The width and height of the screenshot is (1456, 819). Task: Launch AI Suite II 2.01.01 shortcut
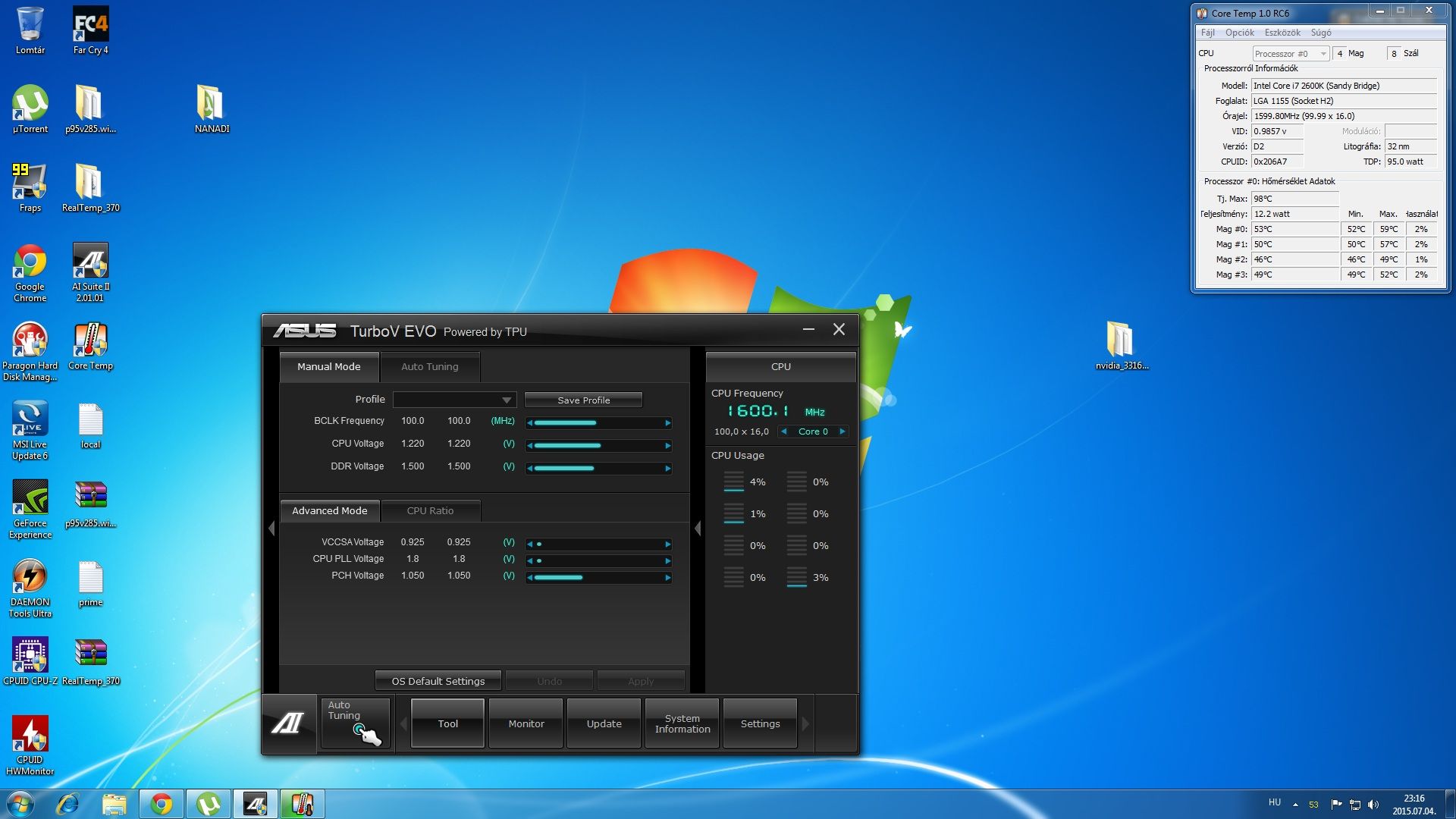(90, 273)
